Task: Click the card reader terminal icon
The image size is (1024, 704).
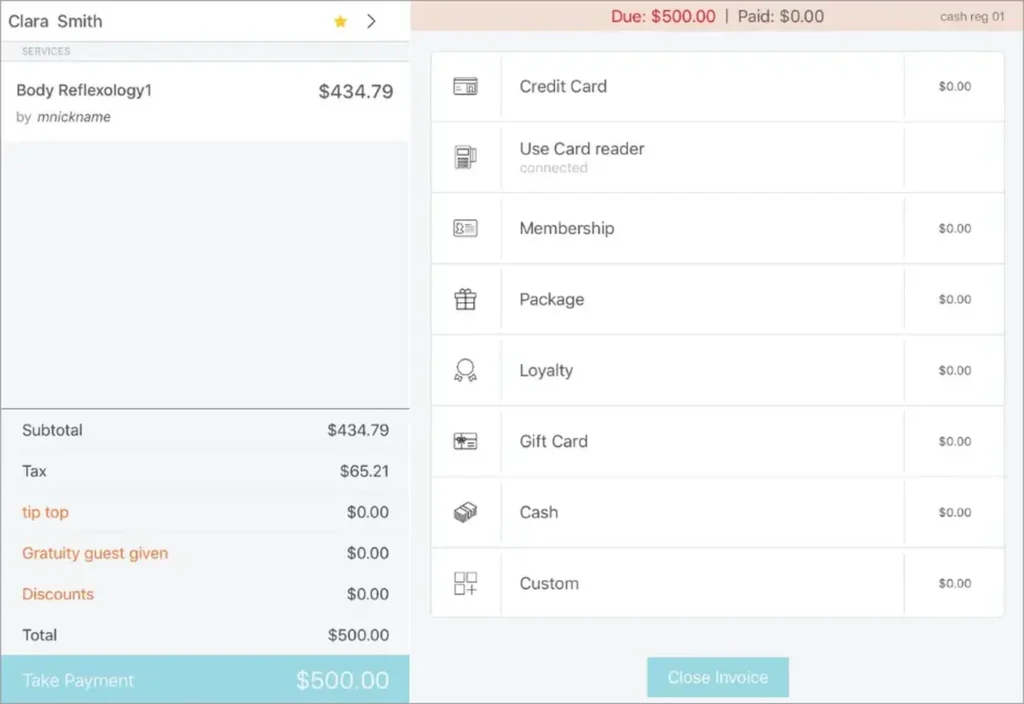Action: tap(465, 157)
